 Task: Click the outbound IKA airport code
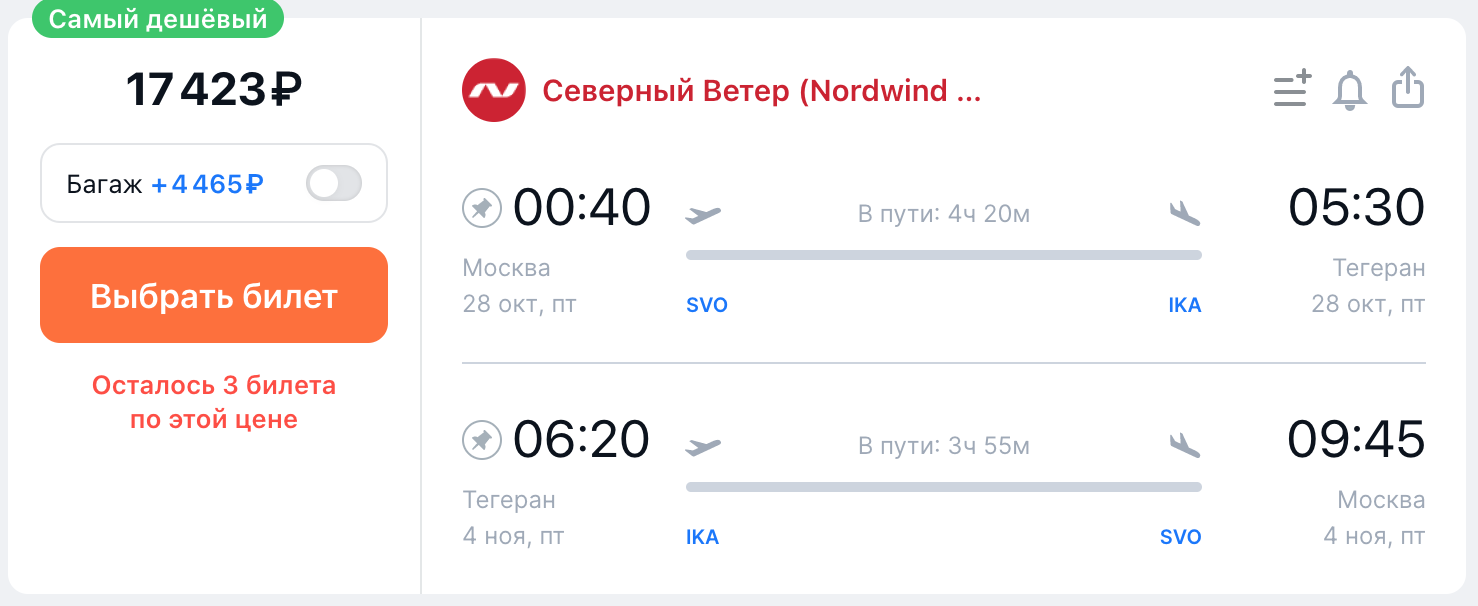tap(1184, 306)
